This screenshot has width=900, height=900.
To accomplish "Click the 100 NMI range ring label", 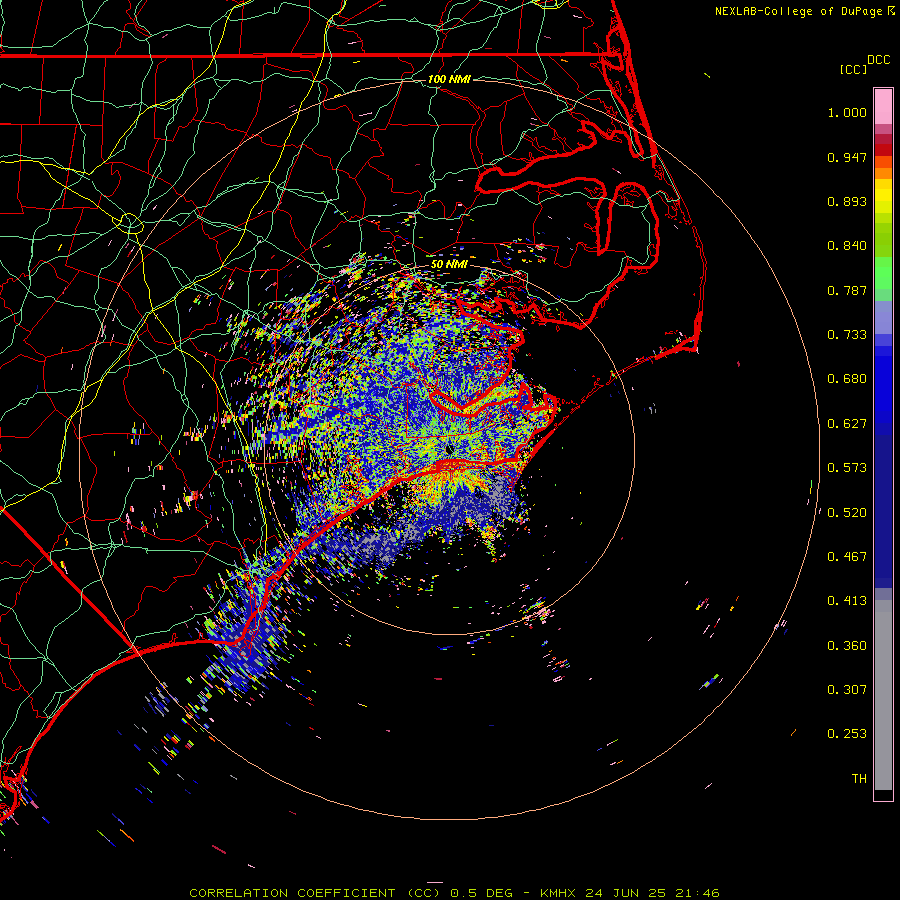I will [449, 79].
